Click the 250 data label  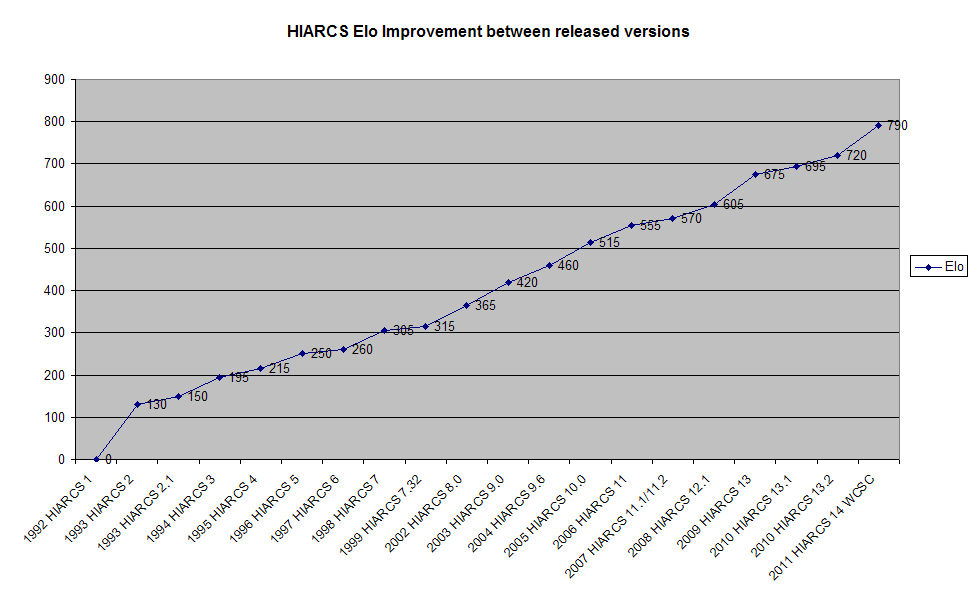tap(320, 354)
